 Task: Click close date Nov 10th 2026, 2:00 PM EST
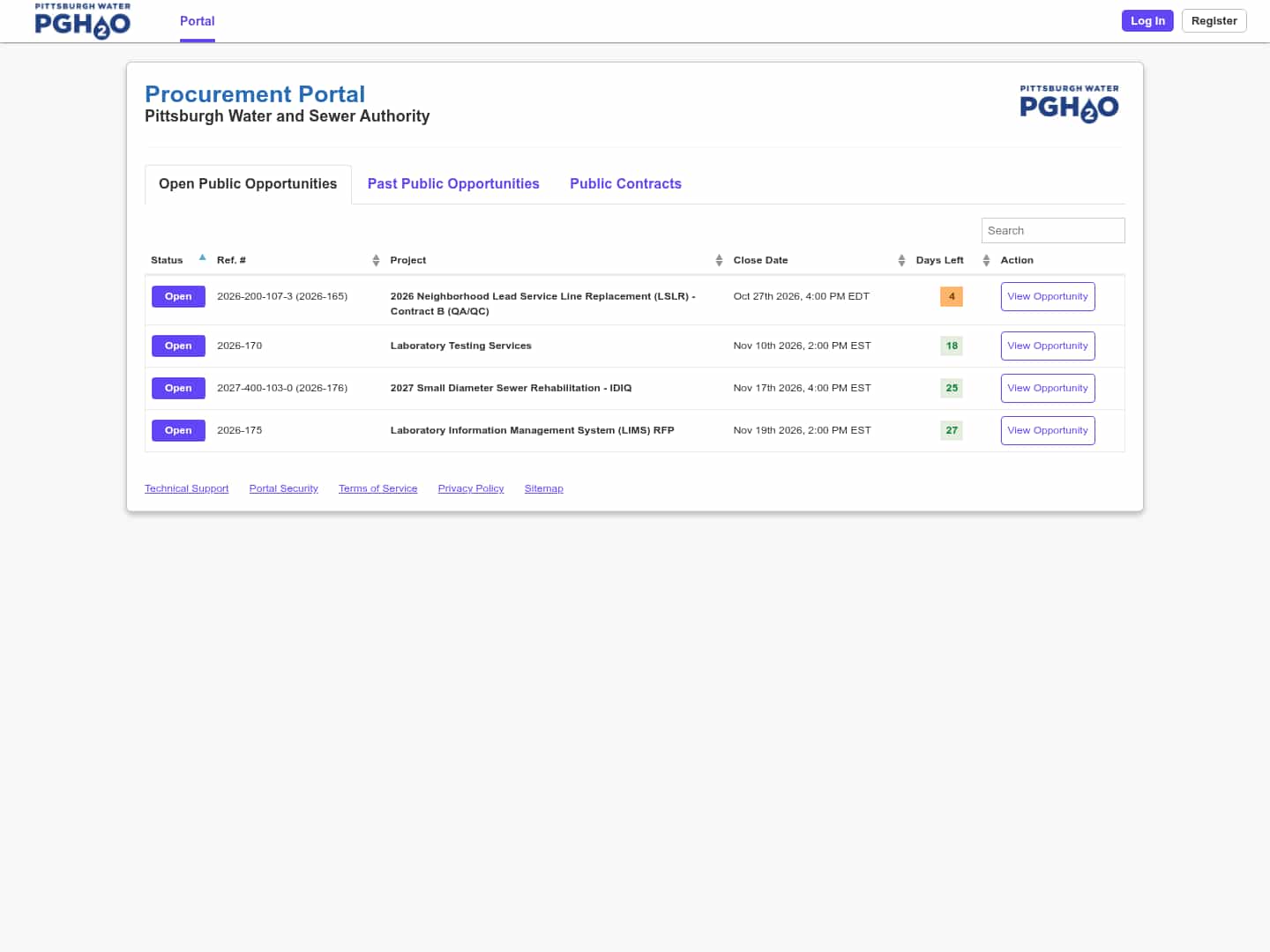coord(802,346)
